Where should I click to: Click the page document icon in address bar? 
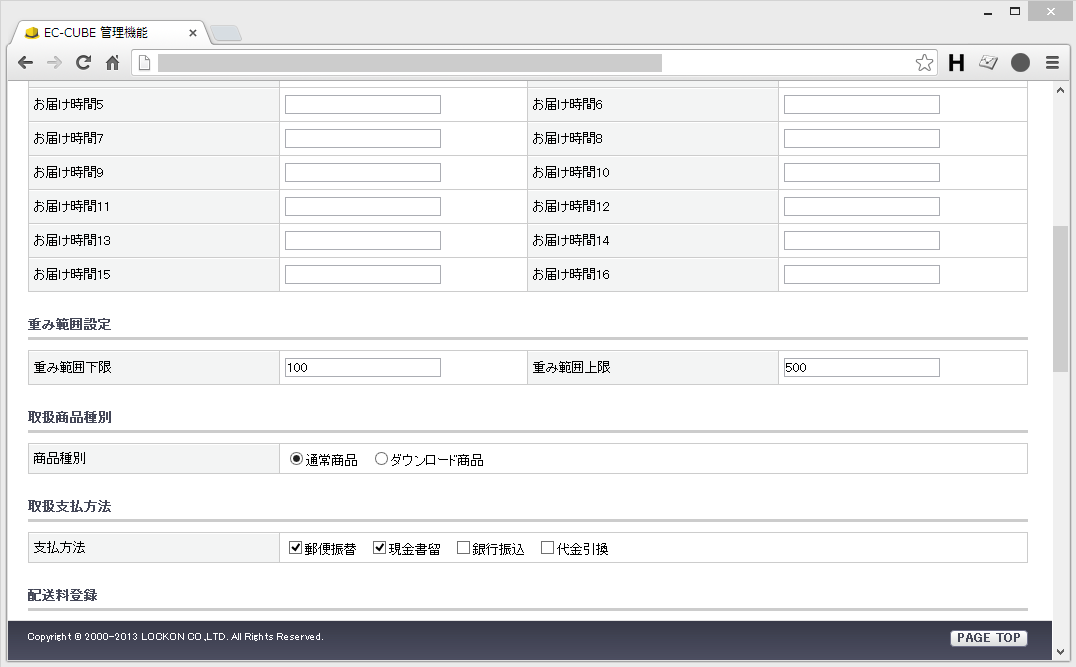coord(144,63)
